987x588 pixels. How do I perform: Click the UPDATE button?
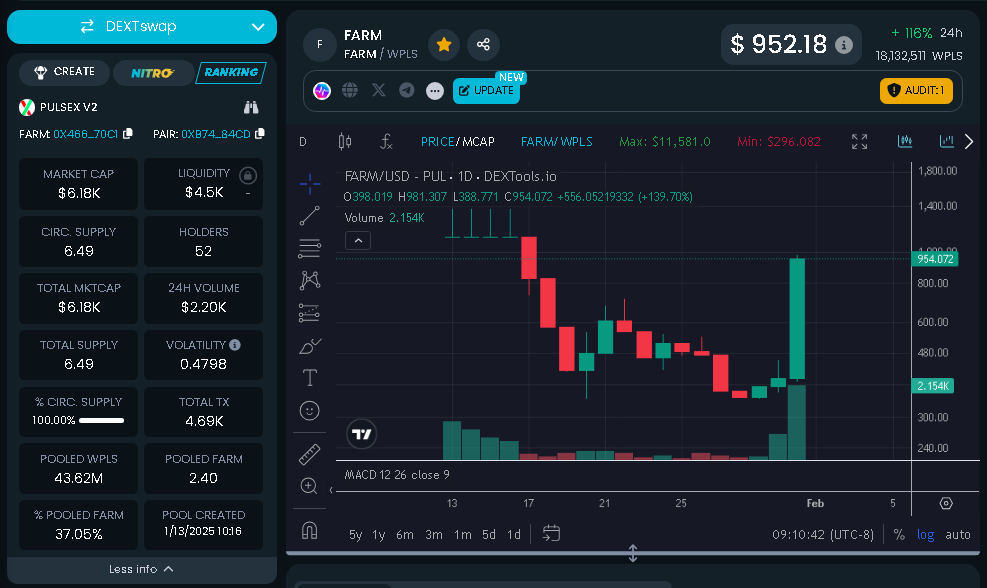486,91
